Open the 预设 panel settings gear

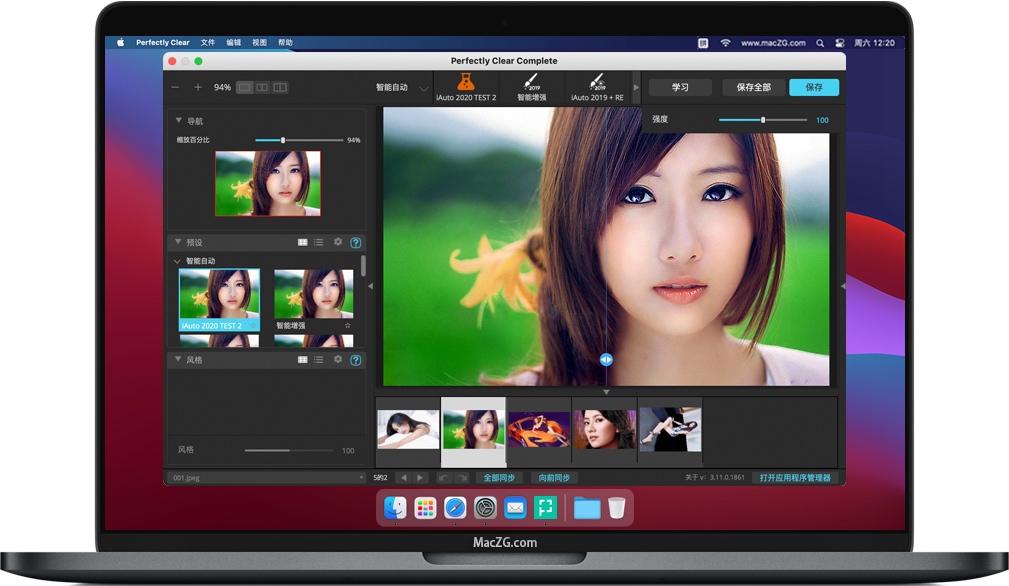click(x=337, y=242)
